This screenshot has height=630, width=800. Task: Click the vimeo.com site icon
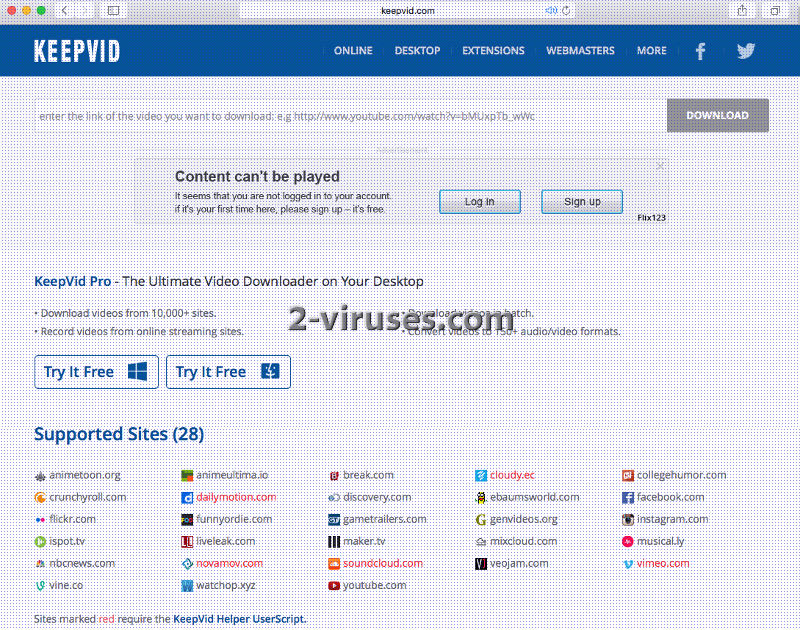coord(629,562)
